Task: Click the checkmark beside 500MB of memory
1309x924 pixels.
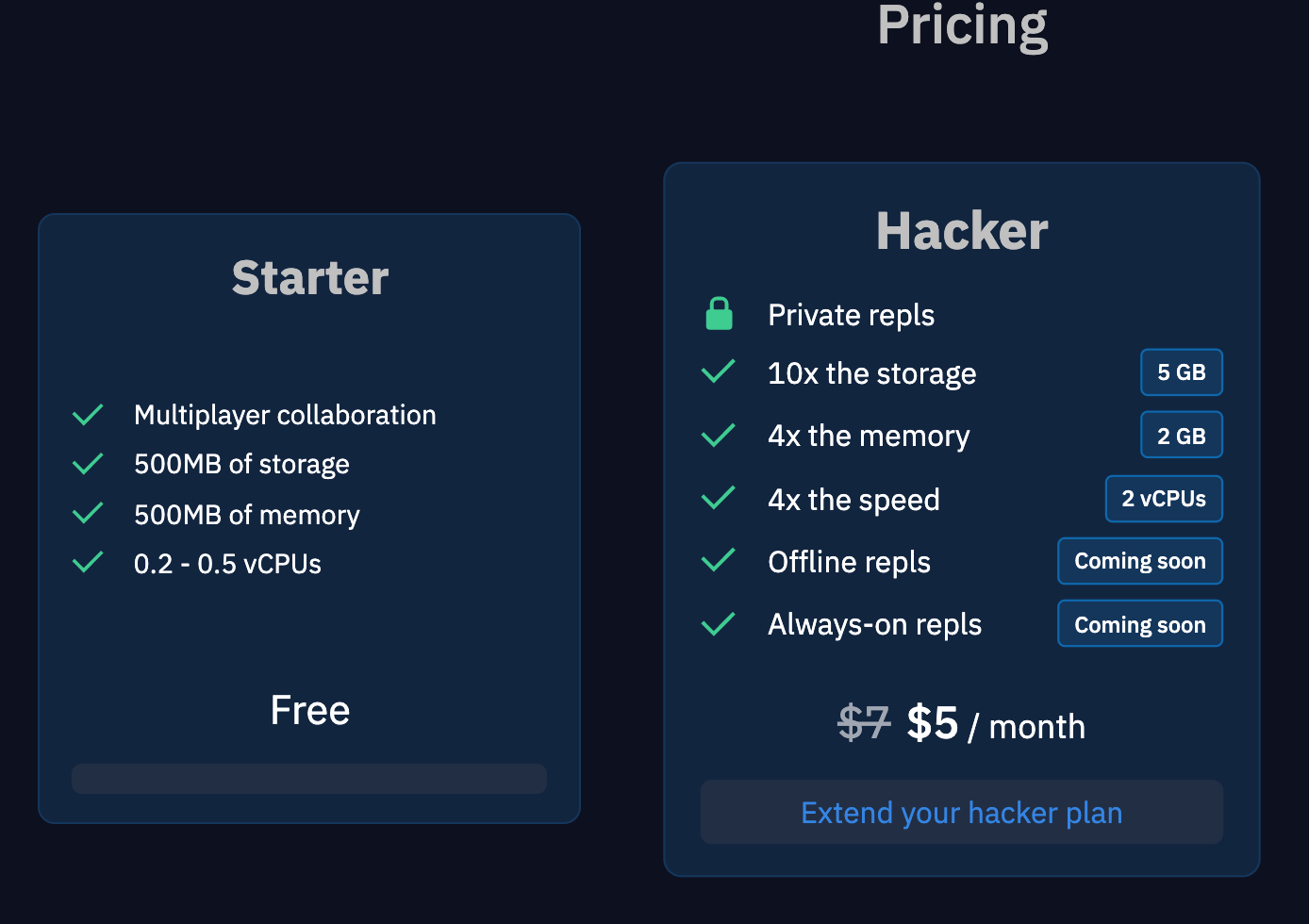Action: (x=88, y=514)
